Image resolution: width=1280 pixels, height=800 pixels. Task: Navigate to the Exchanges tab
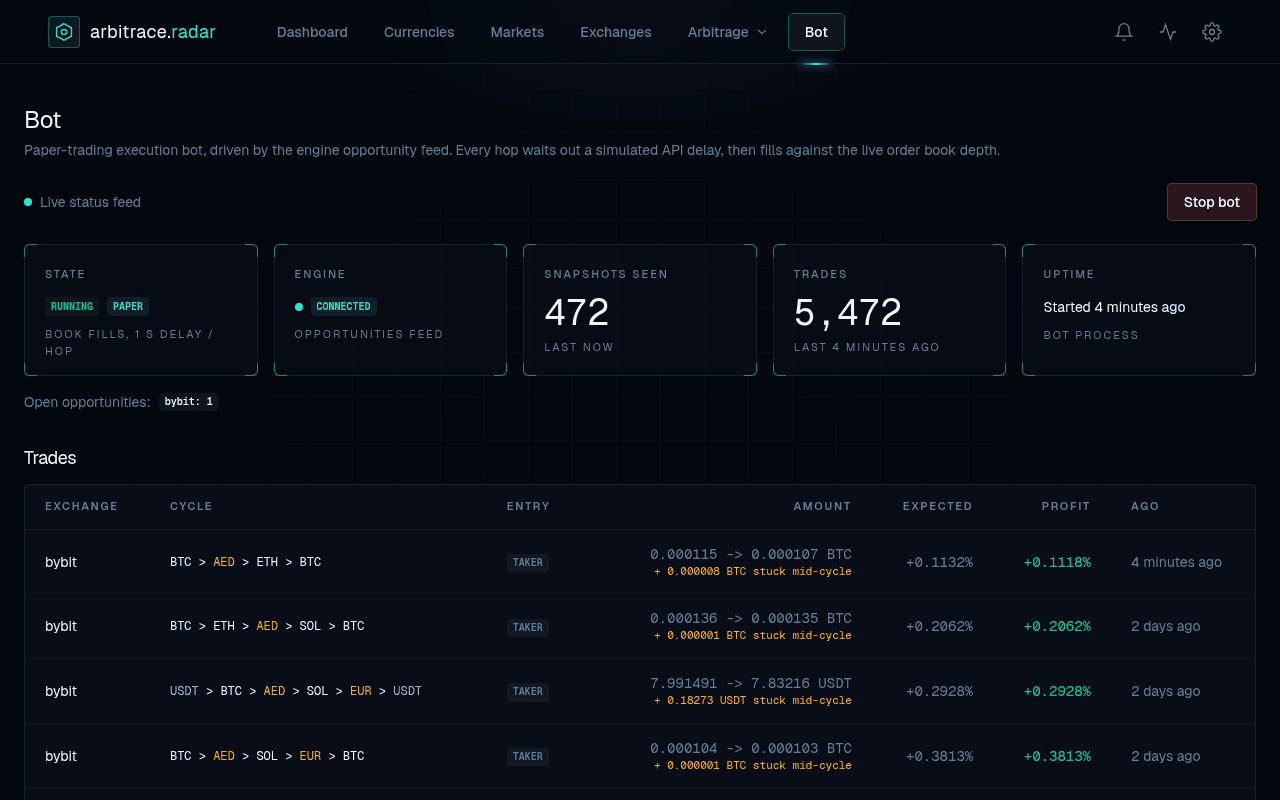(x=616, y=32)
